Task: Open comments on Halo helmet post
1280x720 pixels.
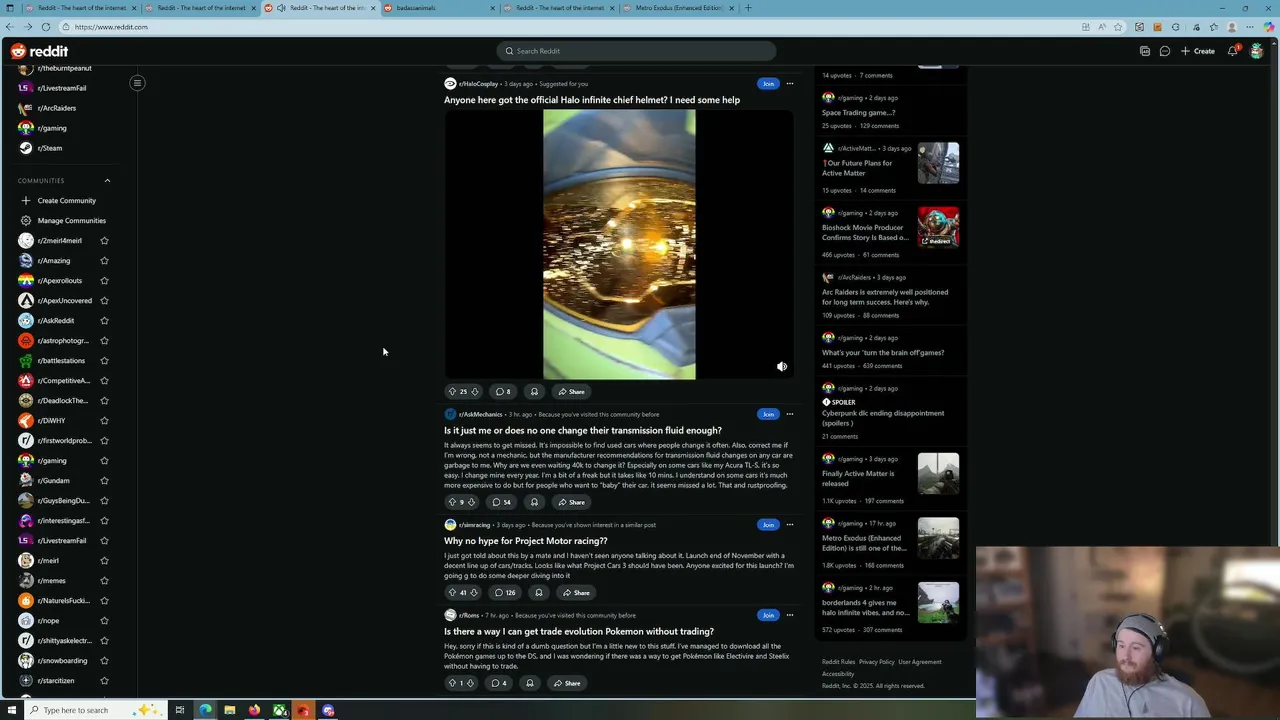Action: coord(503,392)
